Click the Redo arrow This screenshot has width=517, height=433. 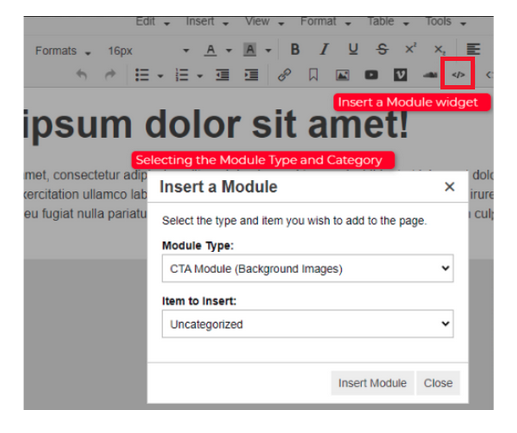tap(110, 75)
